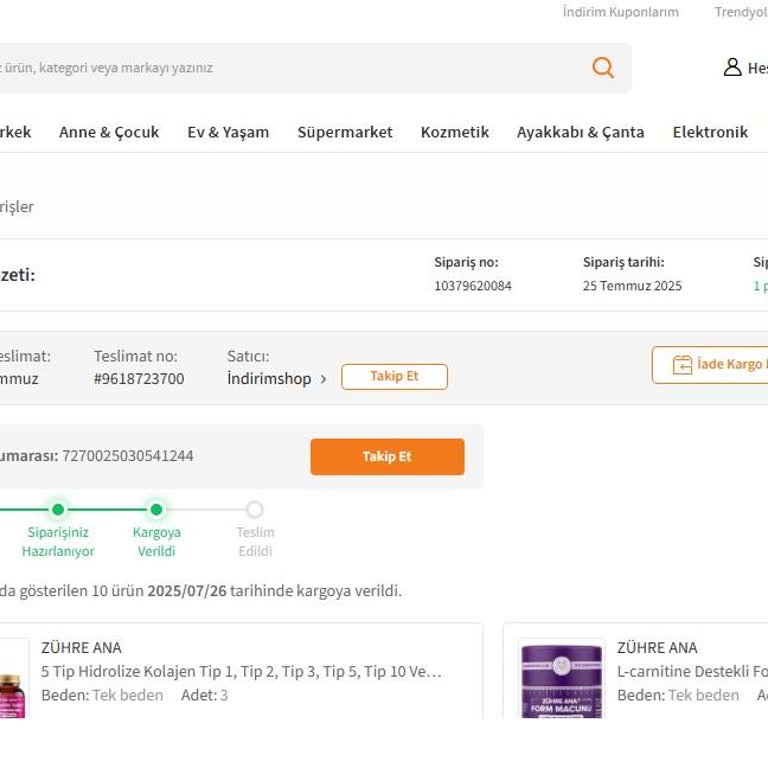Click the Siparişiniz Hazırlanıyor progress dot
This screenshot has height=768, width=768.
click(58, 509)
